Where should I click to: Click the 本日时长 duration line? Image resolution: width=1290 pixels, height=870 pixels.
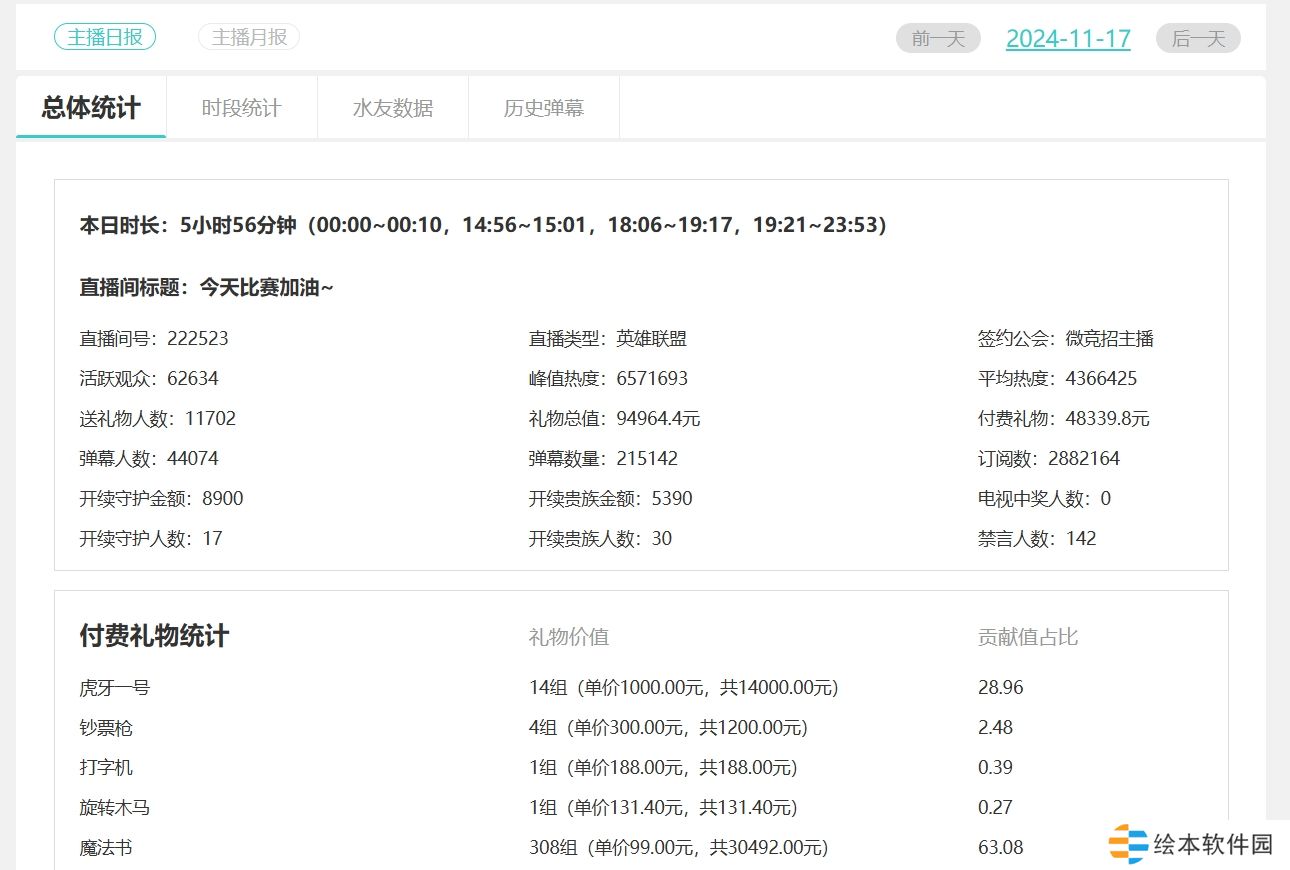coord(483,225)
